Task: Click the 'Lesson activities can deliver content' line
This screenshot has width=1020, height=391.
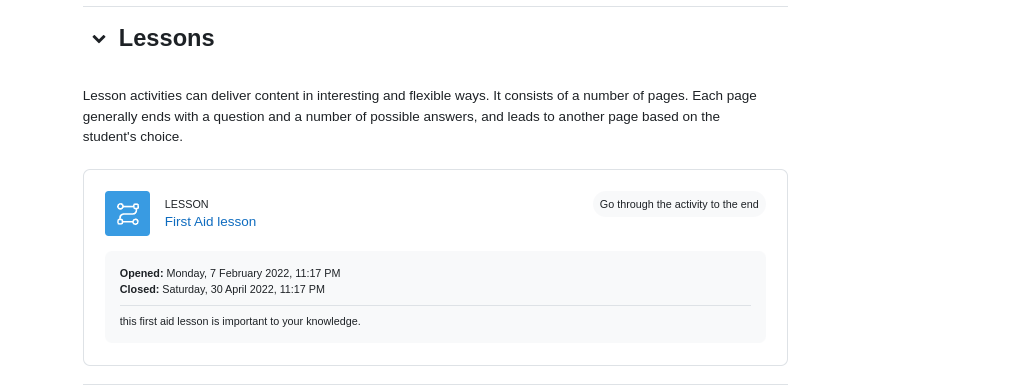Action: click(420, 96)
